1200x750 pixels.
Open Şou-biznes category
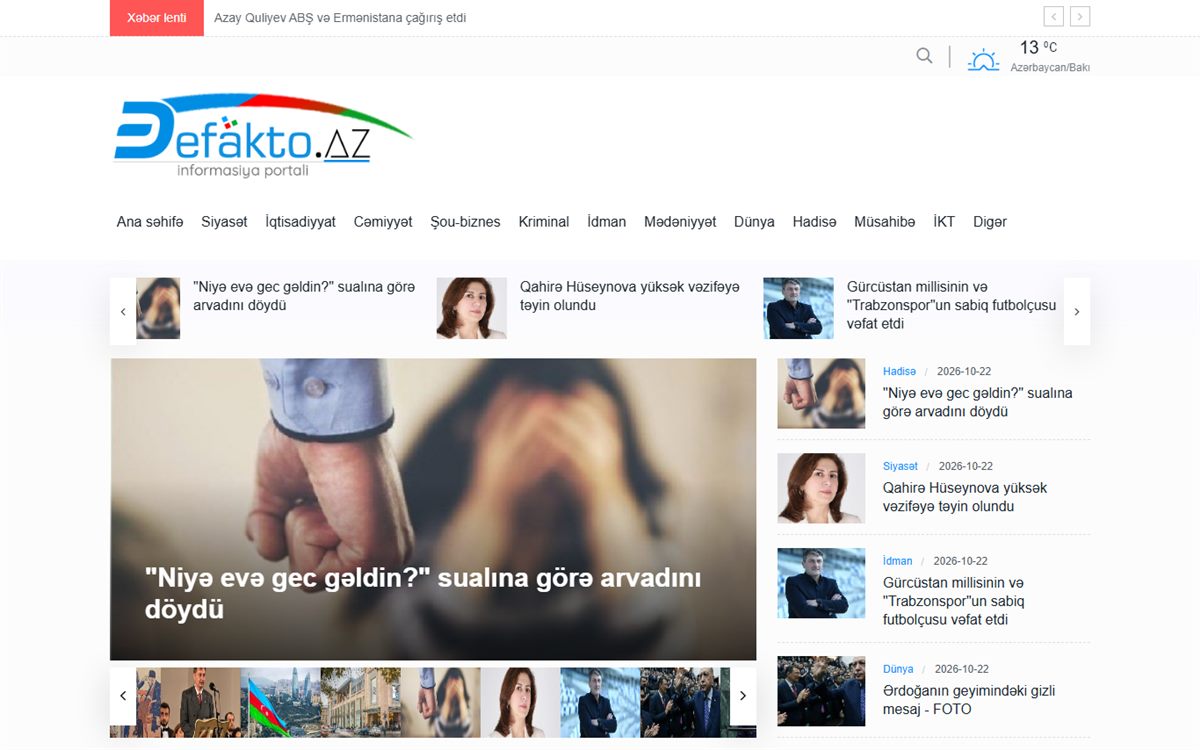465,222
